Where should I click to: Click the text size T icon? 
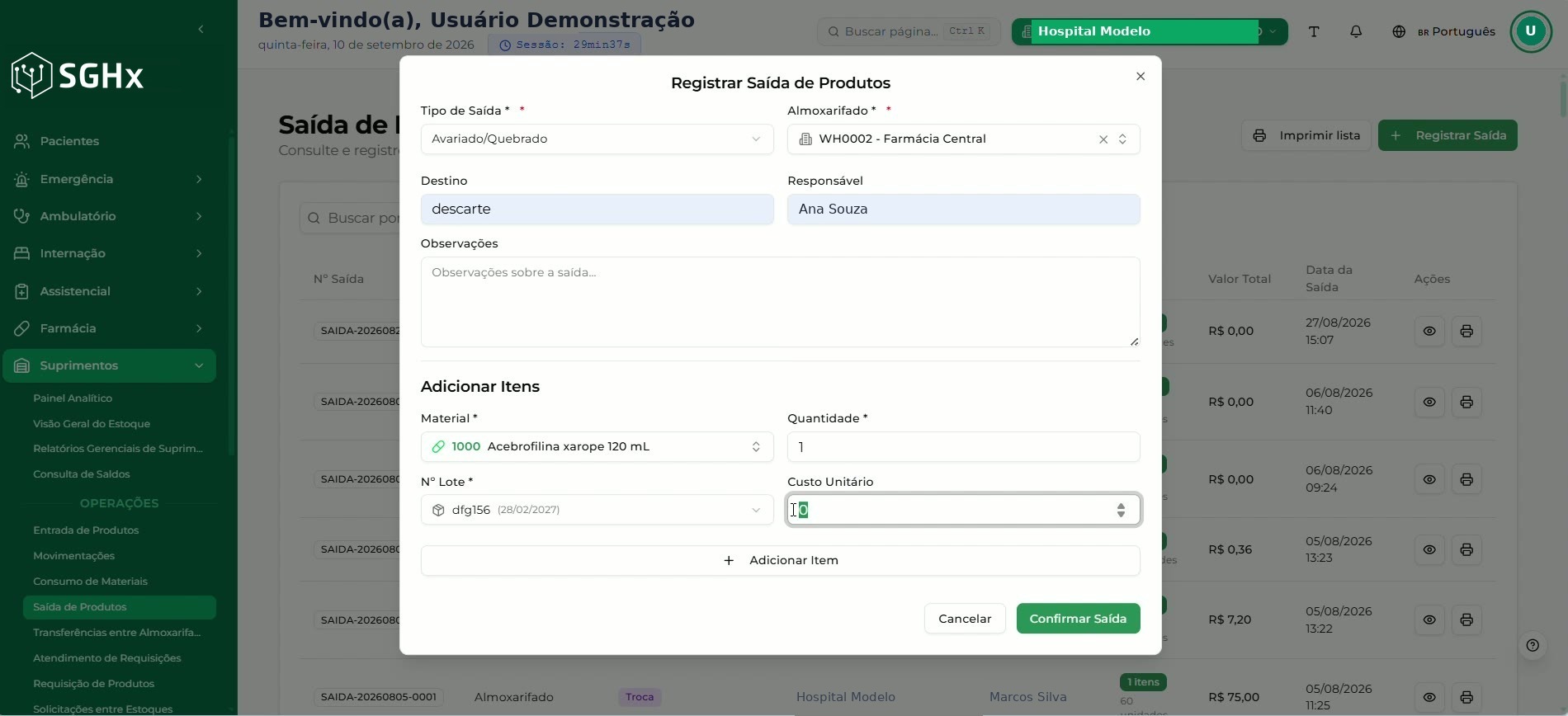point(1314,31)
